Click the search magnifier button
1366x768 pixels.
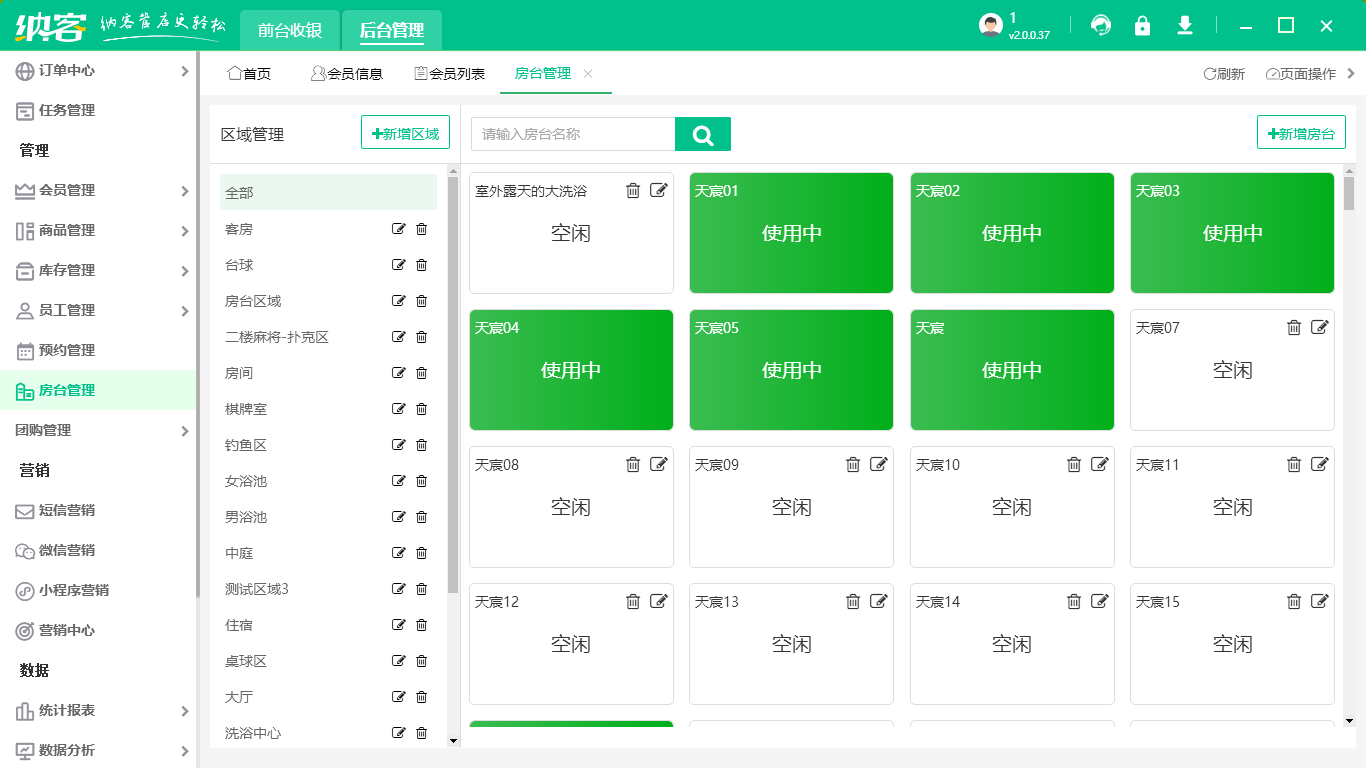click(x=703, y=134)
